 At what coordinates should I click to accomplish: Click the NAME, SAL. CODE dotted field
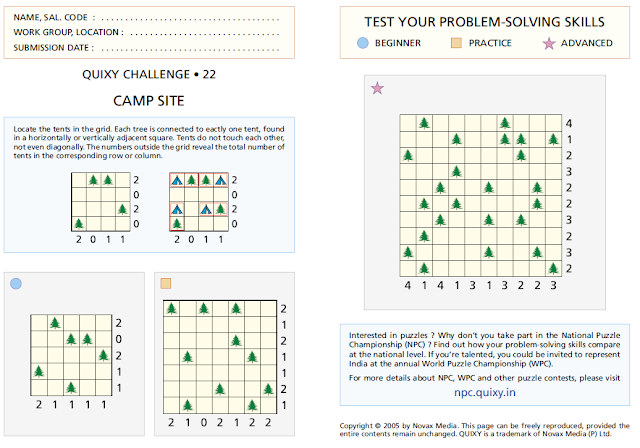click(x=190, y=18)
